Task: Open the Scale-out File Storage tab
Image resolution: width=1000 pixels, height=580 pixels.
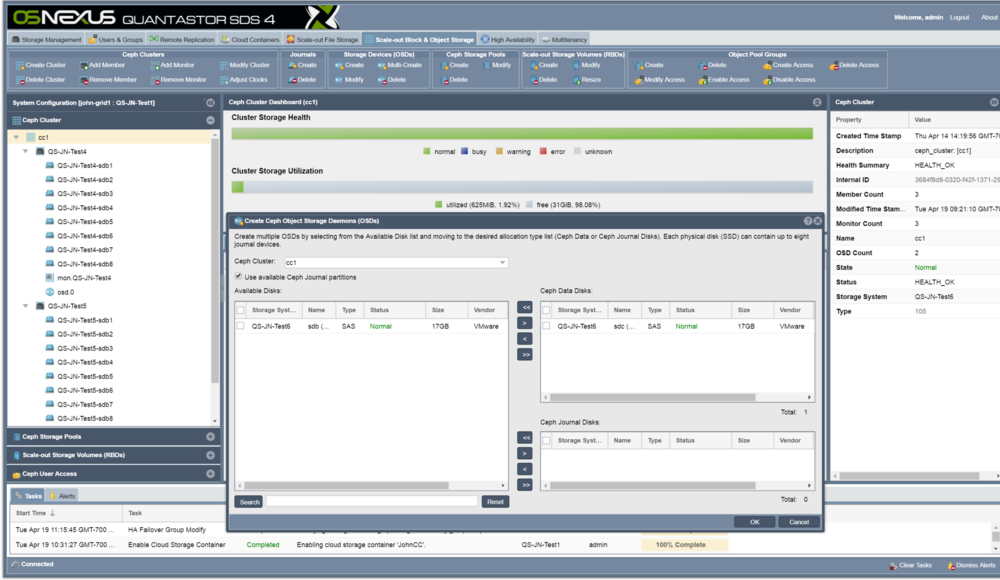Action: (322, 40)
